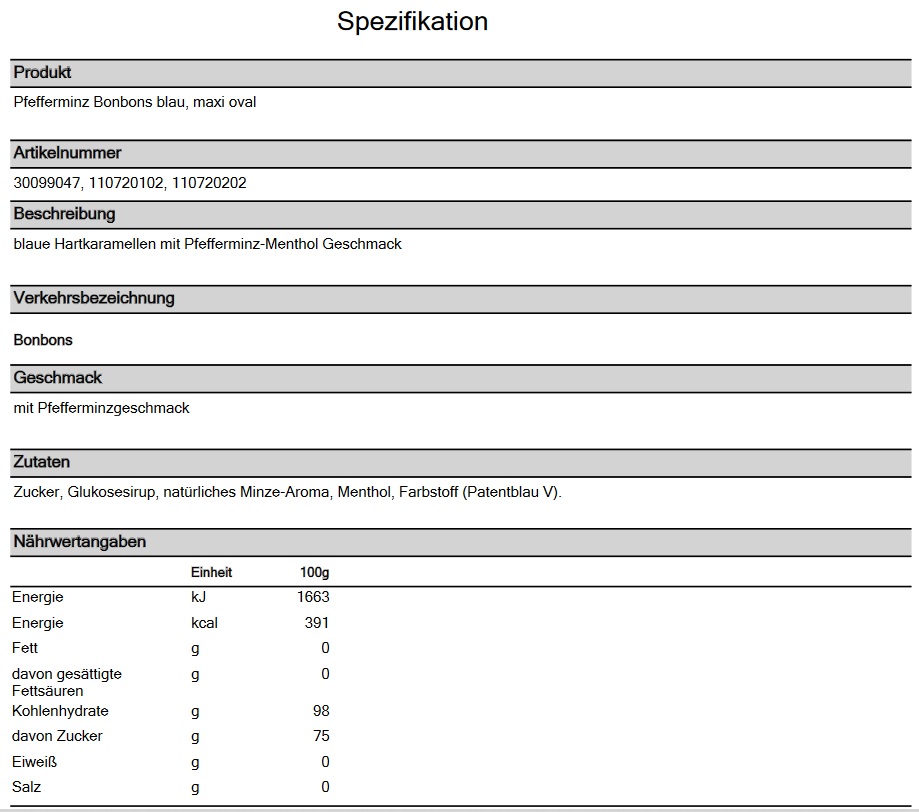Click the blaue Hartkaramellen description text

pyautogui.click(x=208, y=244)
